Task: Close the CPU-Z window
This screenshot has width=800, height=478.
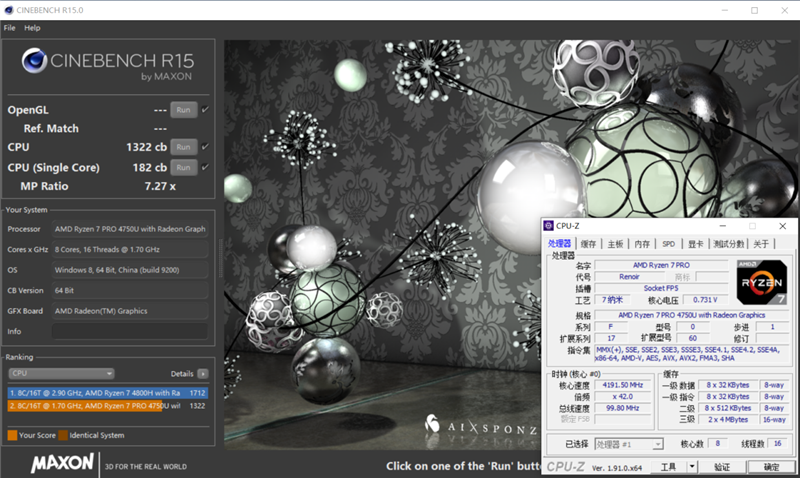Action: (783, 225)
